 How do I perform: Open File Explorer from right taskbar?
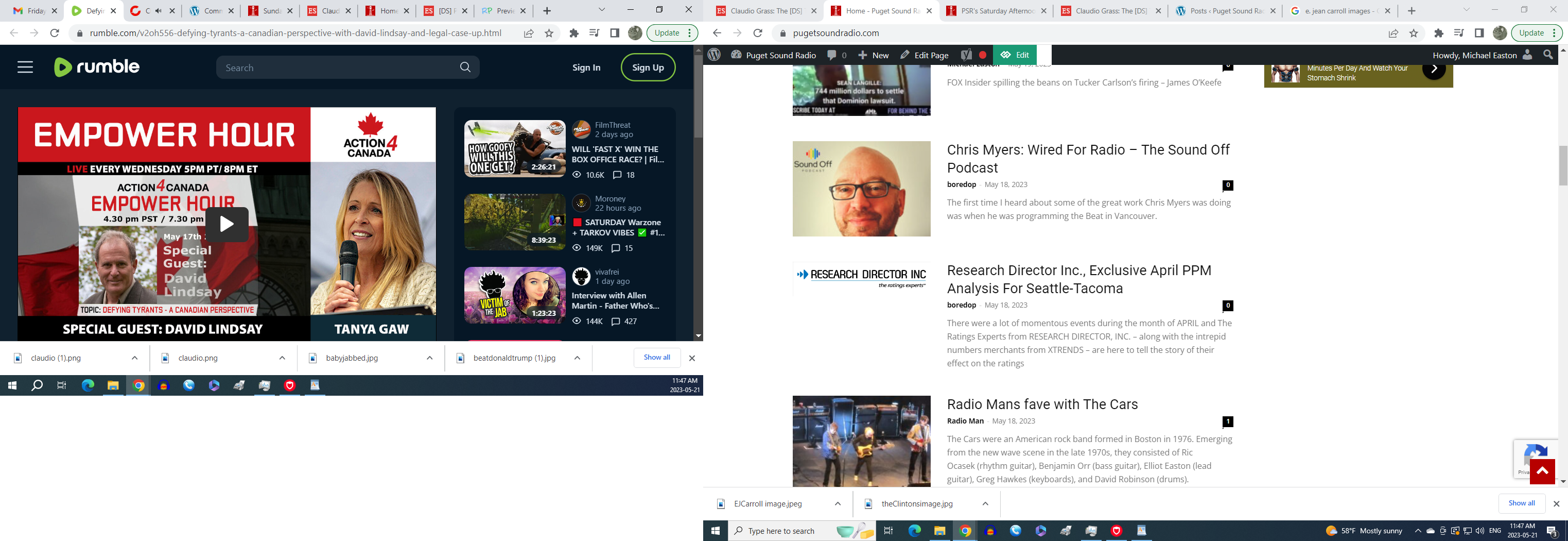(x=939, y=531)
